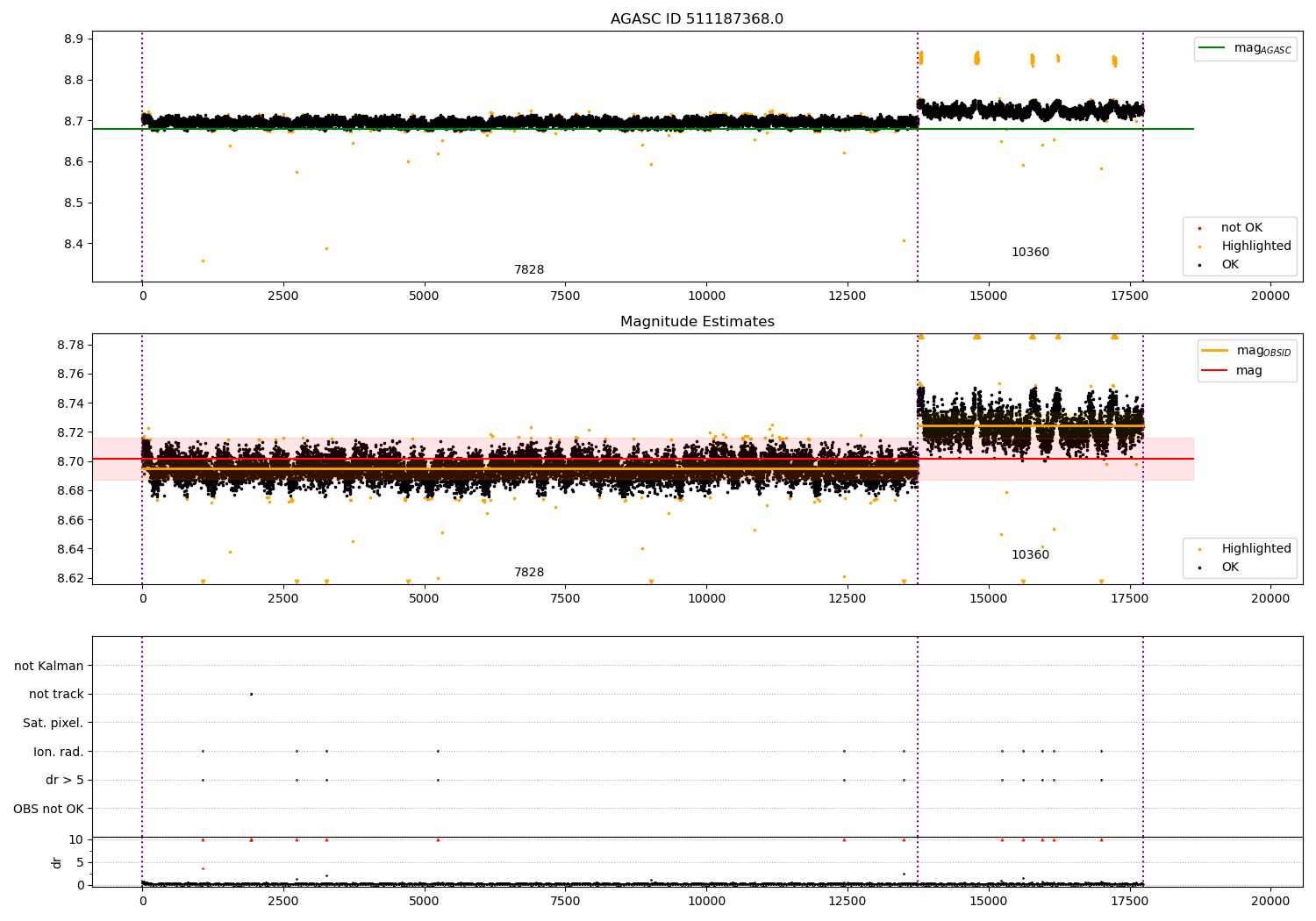
Task: Click the 12500 x-tick under Magnitude Estimates plot
Action: [x=847, y=599]
